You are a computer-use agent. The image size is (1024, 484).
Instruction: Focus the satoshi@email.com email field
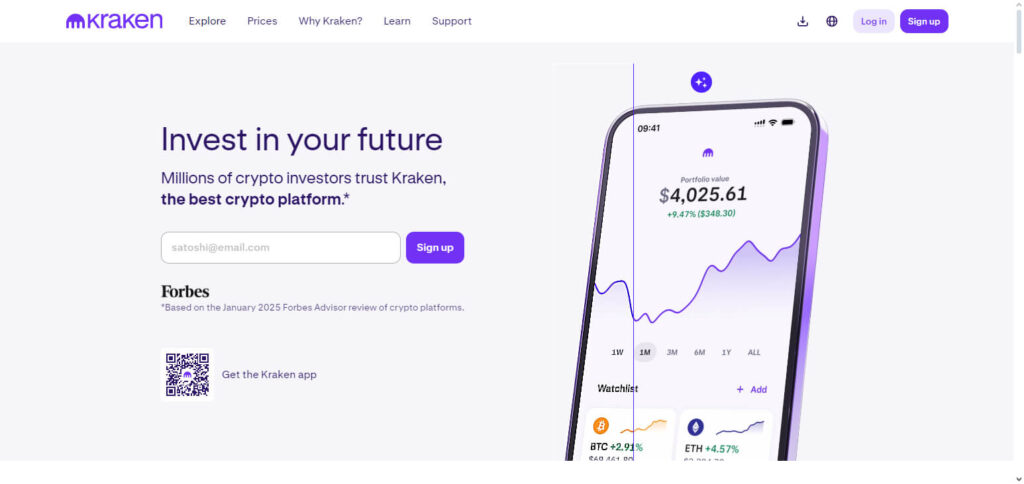(x=281, y=248)
